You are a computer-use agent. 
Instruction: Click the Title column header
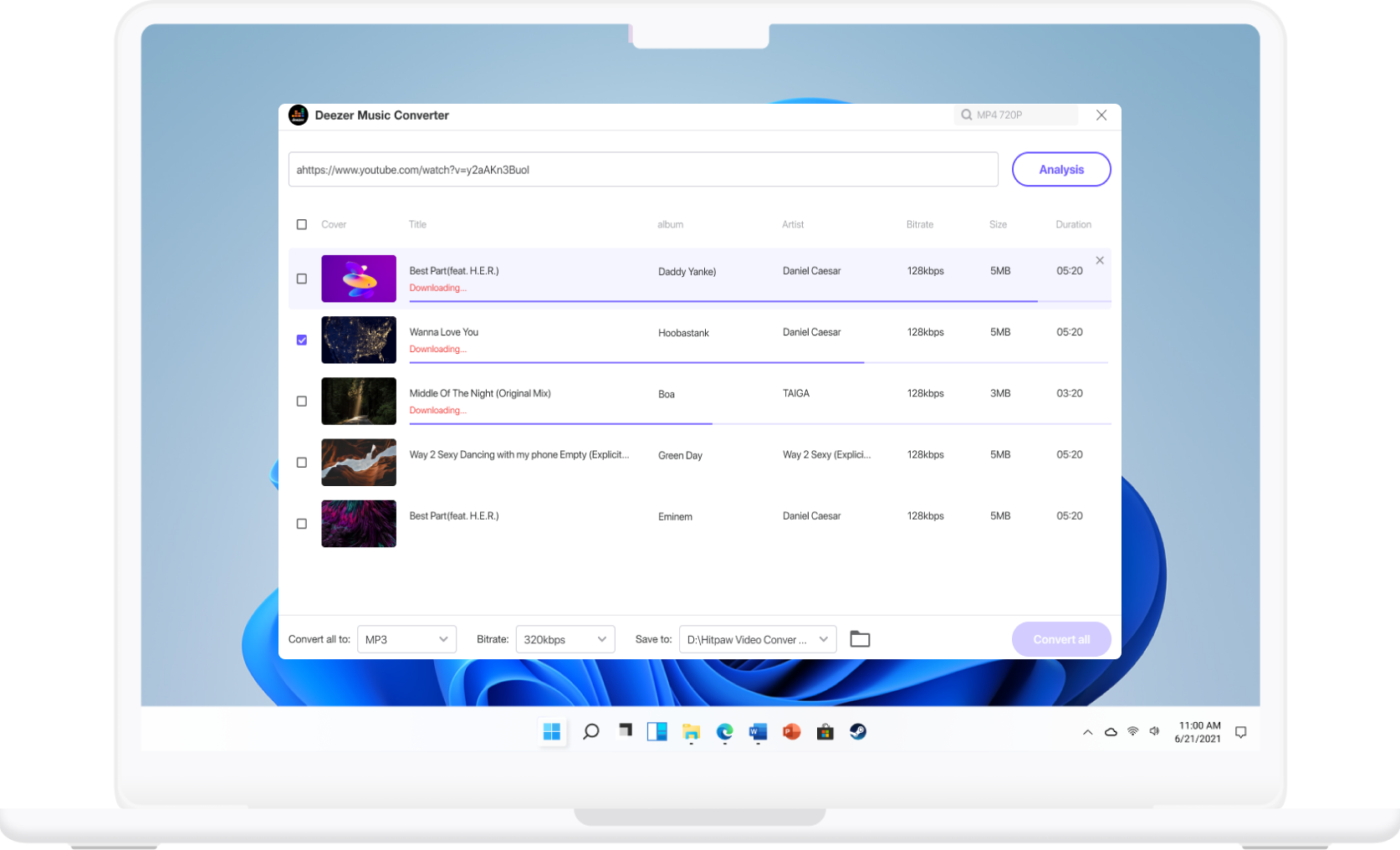(417, 224)
